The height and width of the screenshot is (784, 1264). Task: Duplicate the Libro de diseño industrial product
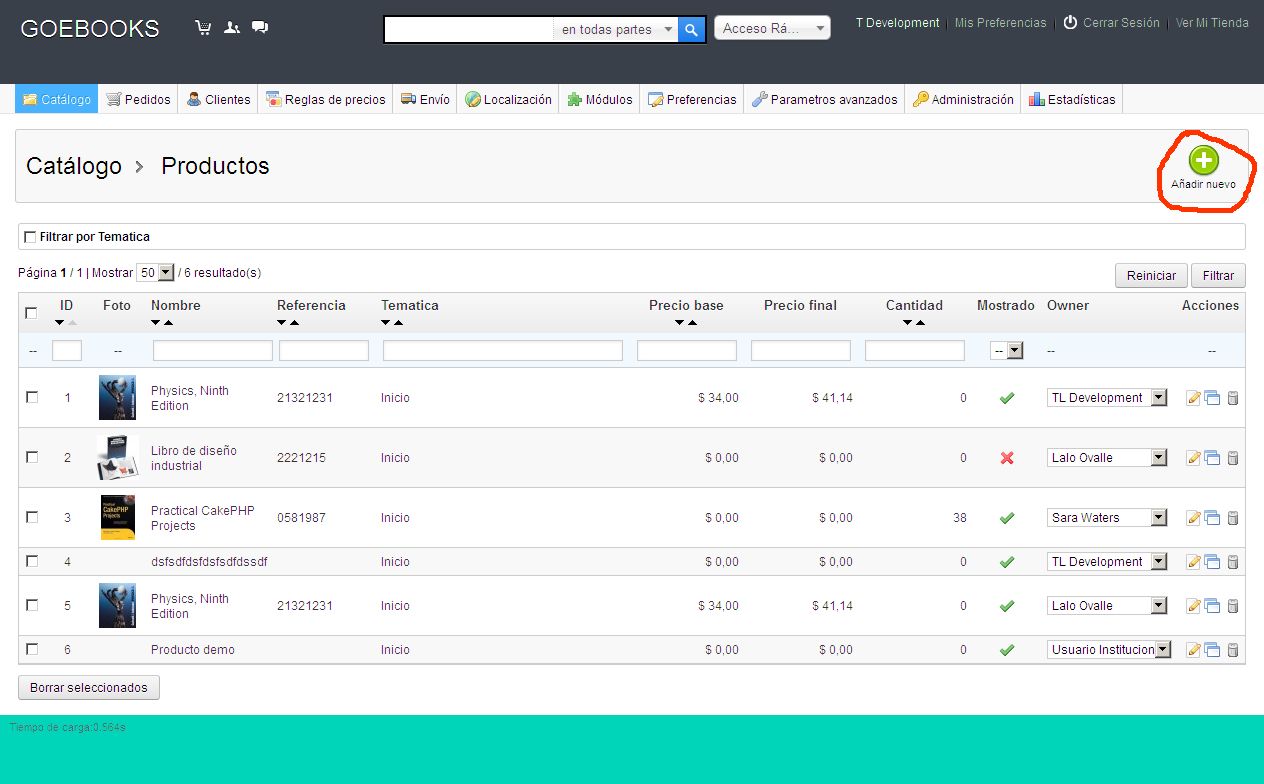(x=1212, y=458)
